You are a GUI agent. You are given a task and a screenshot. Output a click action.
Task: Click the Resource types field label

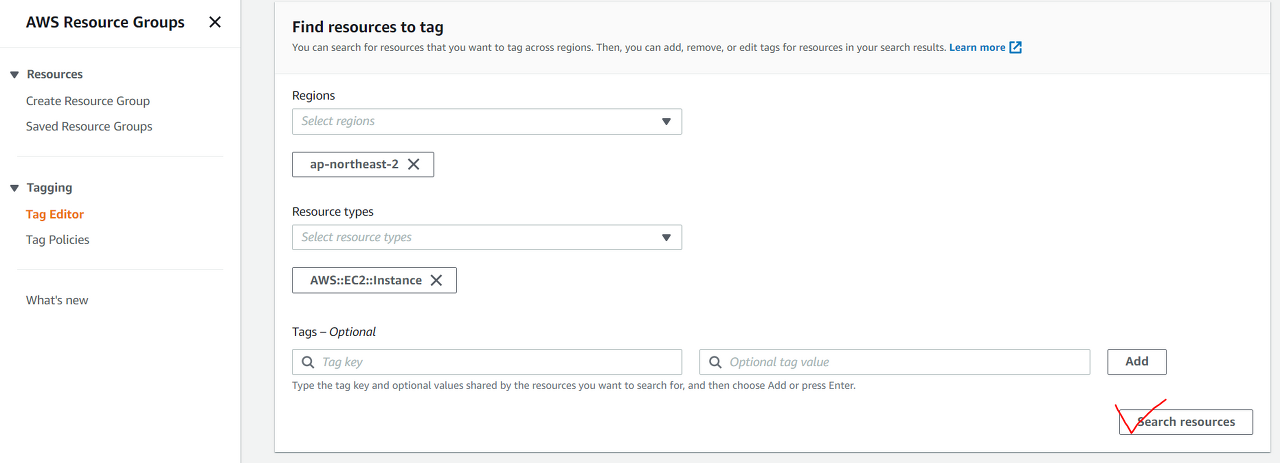pos(333,212)
